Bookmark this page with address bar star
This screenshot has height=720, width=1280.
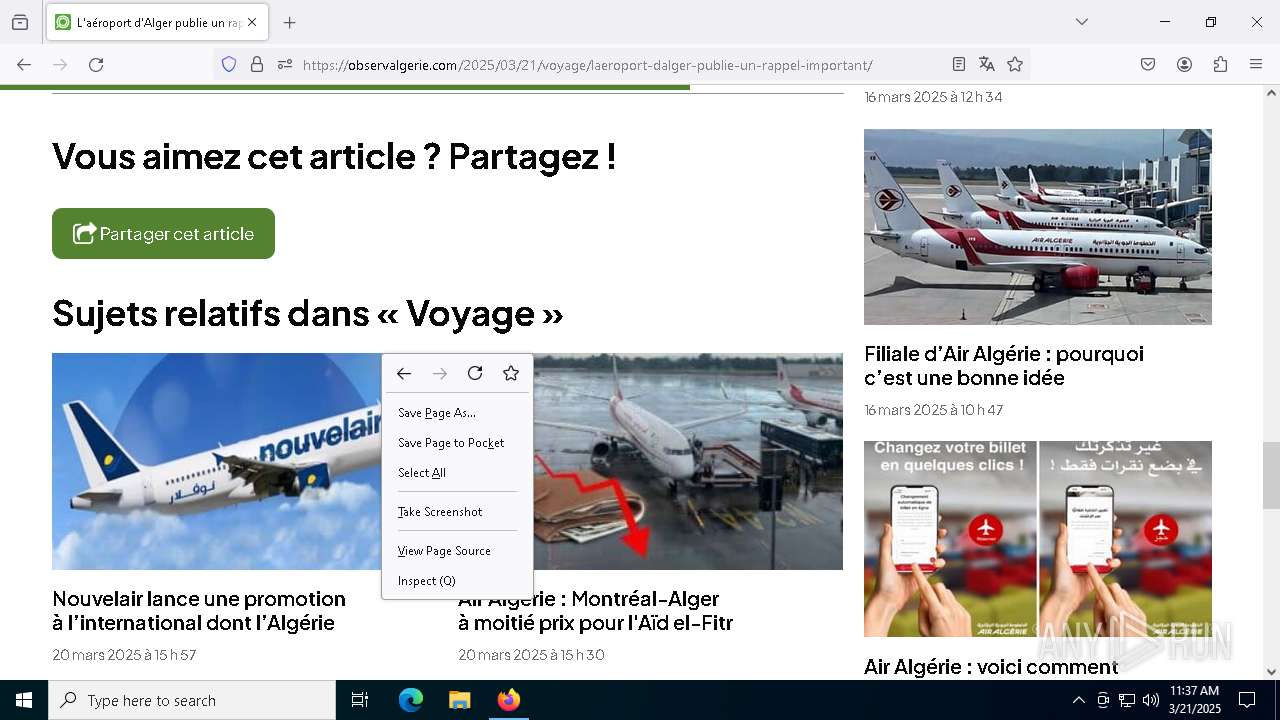coord(1015,65)
